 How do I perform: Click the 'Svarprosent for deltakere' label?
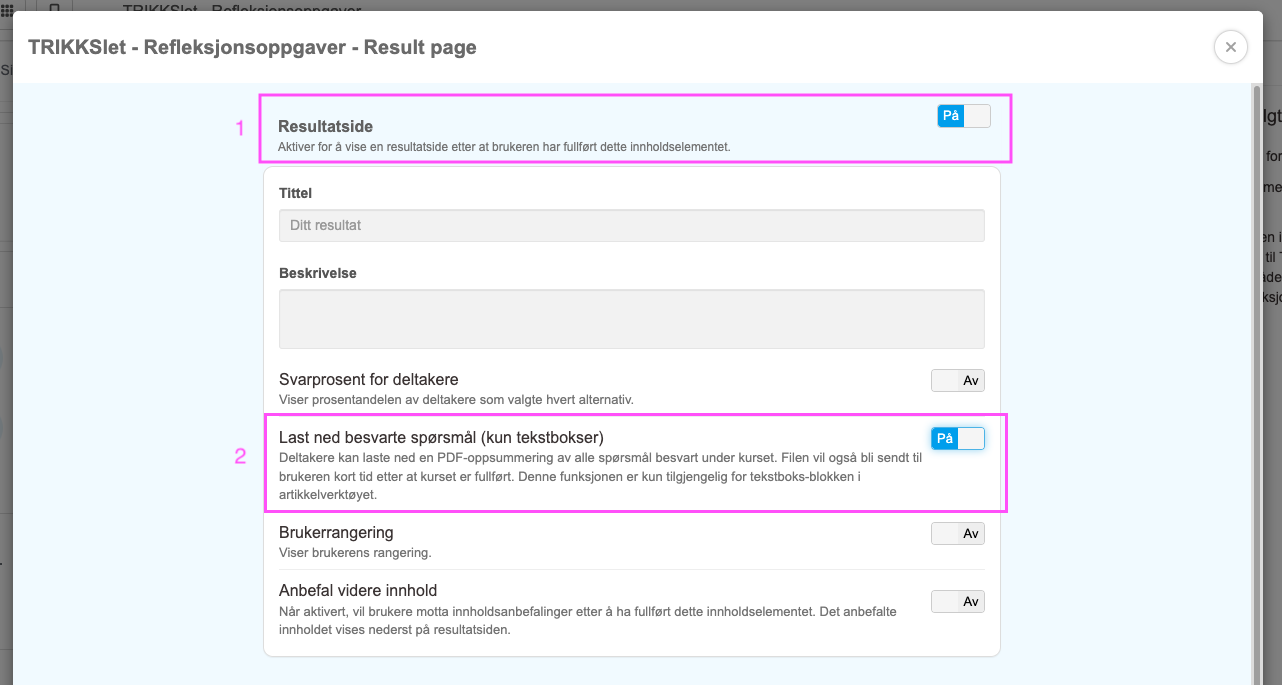click(x=369, y=380)
